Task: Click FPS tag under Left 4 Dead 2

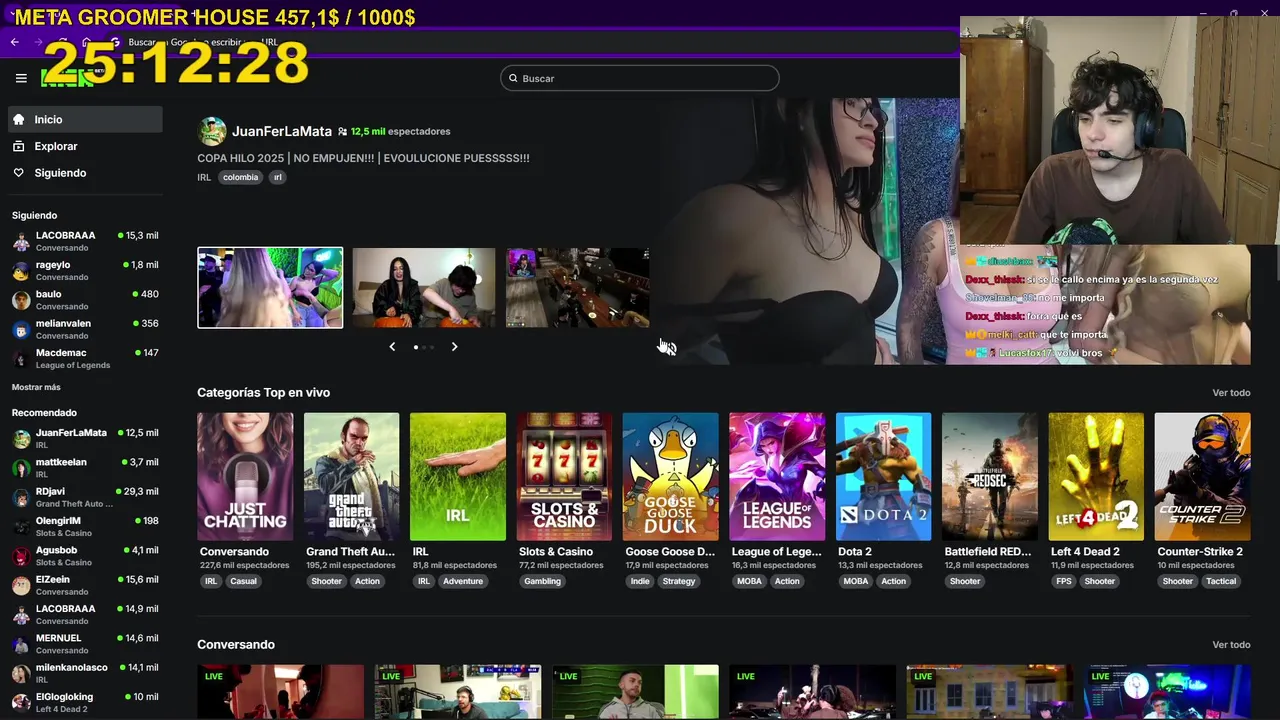Action: (1063, 581)
